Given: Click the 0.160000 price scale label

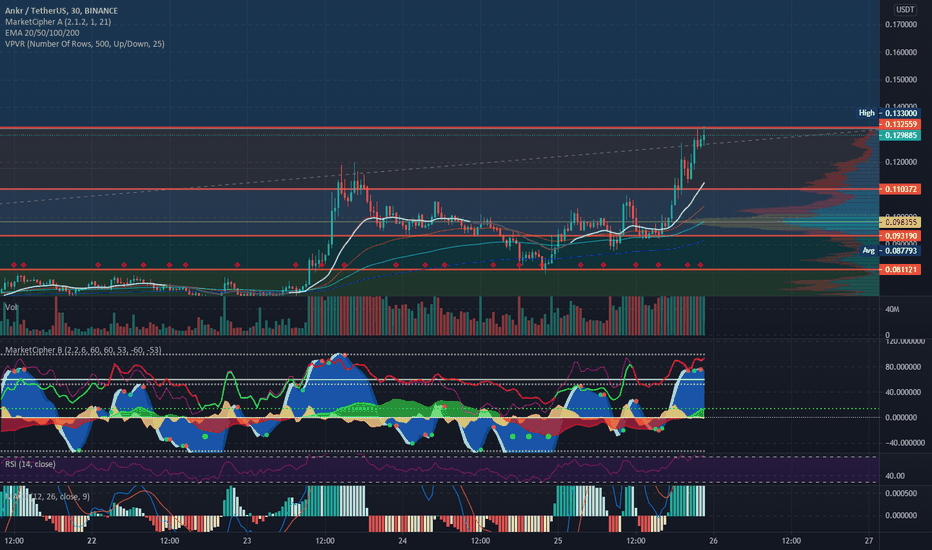Looking at the screenshot, I should 901,52.
